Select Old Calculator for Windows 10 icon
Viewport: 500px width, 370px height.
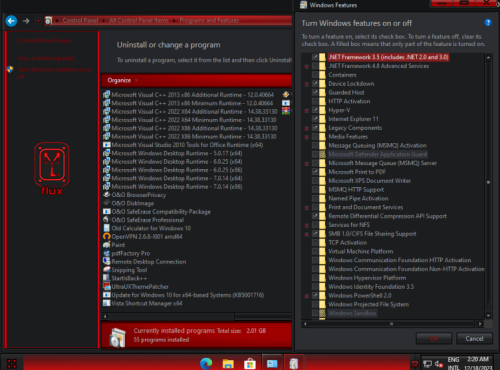pos(107,228)
